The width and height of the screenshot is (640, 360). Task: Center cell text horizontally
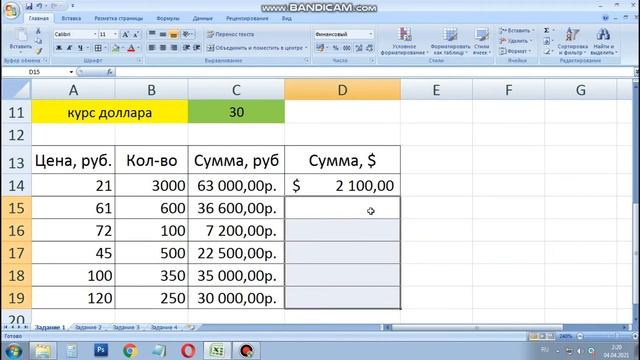pyautogui.click(x=162, y=48)
